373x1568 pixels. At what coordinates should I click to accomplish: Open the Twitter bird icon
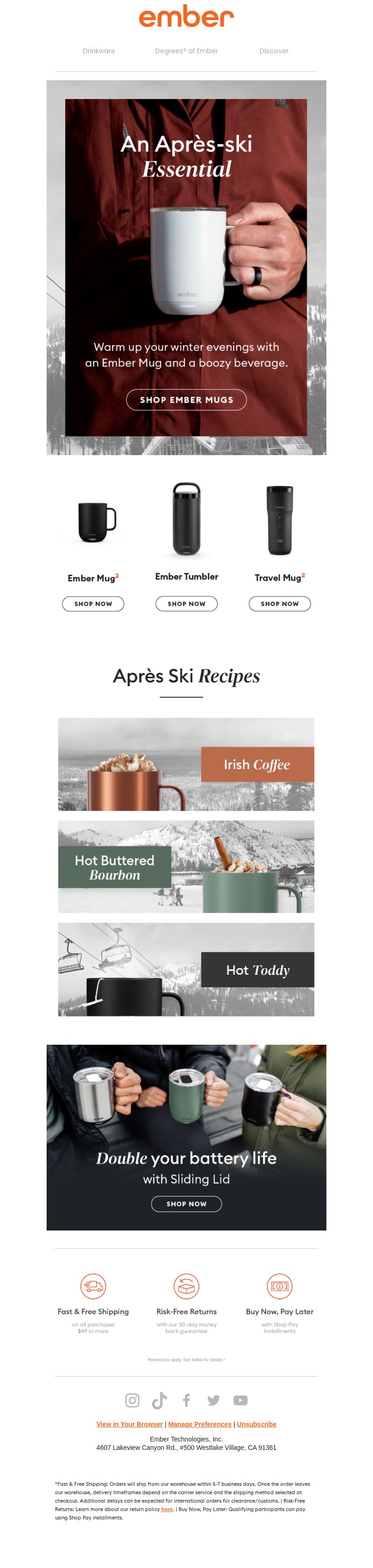tap(213, 1400)
